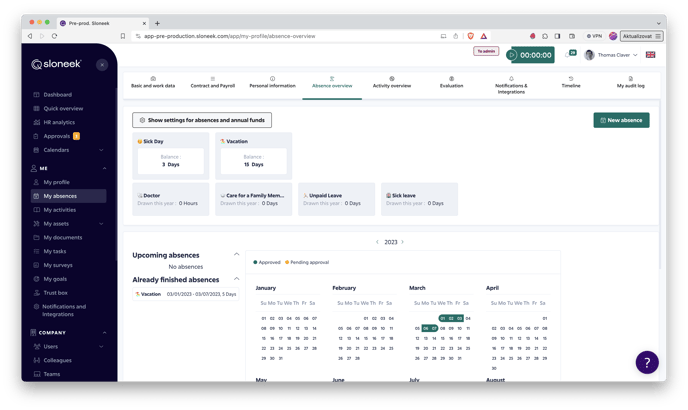This screenshot has width=688, height=410.
Task: Collapse the ME section
Action: tap(104, 168)
